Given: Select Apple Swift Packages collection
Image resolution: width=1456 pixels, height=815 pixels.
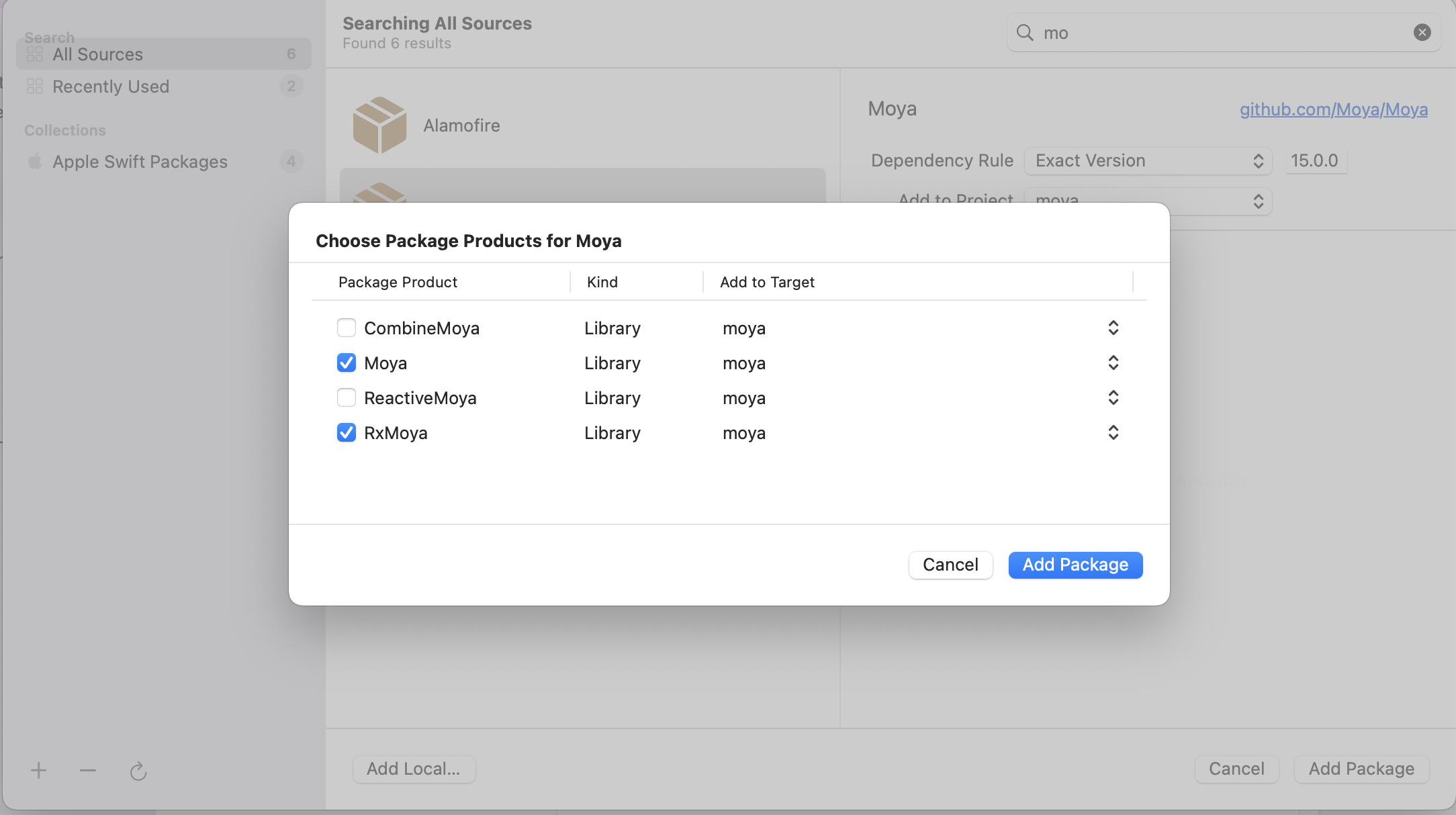Looking at the screenshot, I should (140, 162).
